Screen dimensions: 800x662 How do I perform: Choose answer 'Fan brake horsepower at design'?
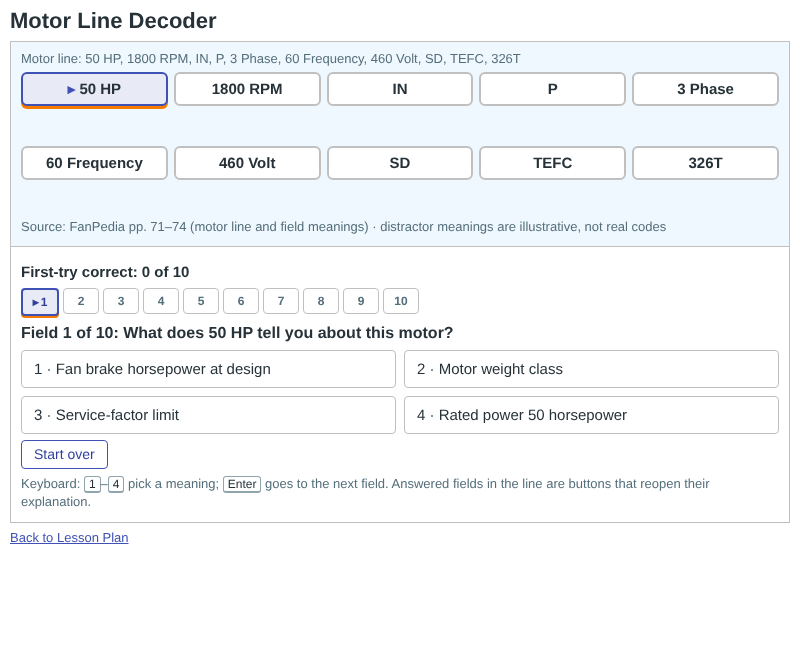pos(209,369)
